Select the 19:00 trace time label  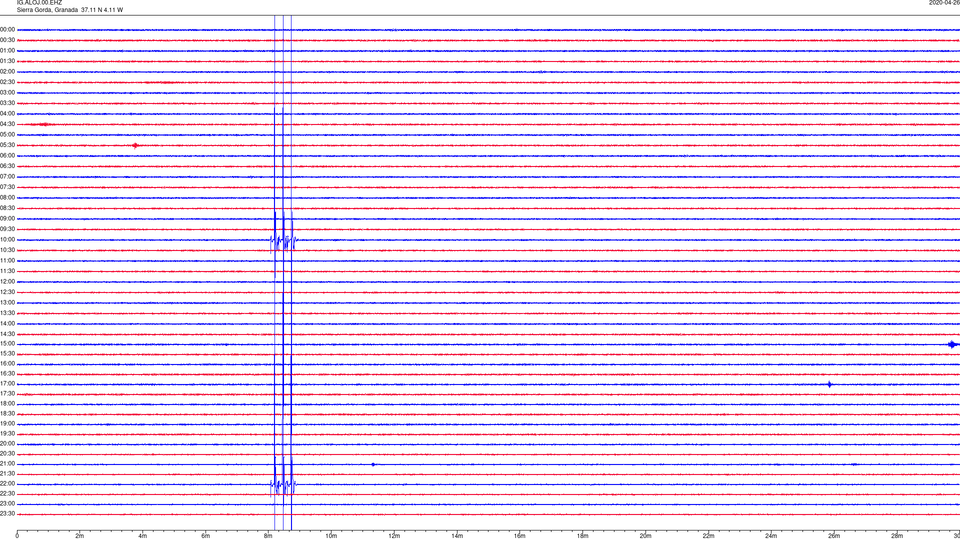[x=7, y=424]
